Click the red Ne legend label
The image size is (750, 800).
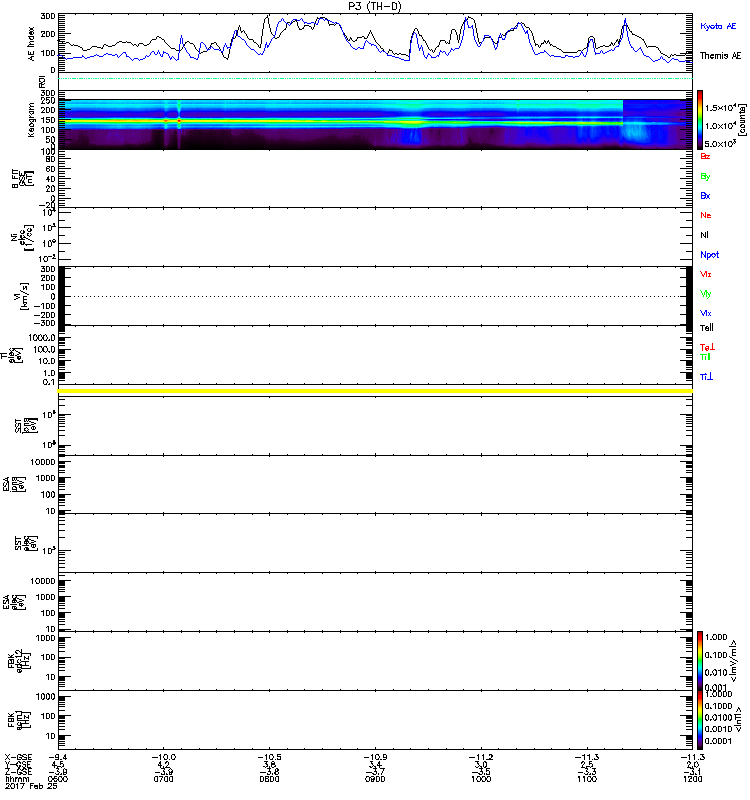706,215
